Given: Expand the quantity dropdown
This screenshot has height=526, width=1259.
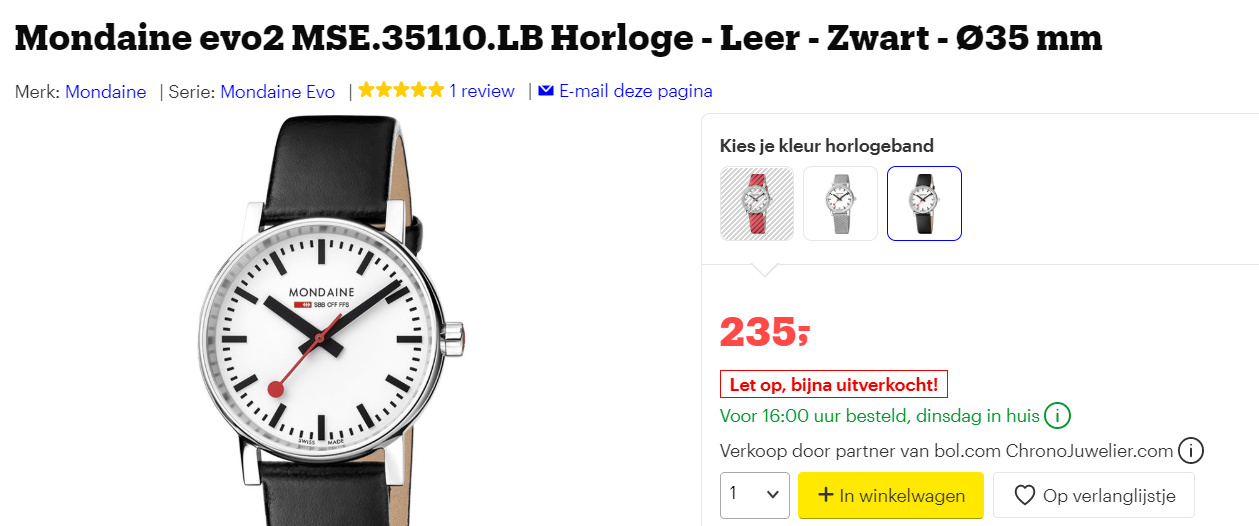Looking at the screenshot, I should pyautogui.click(x=754, y=495).
